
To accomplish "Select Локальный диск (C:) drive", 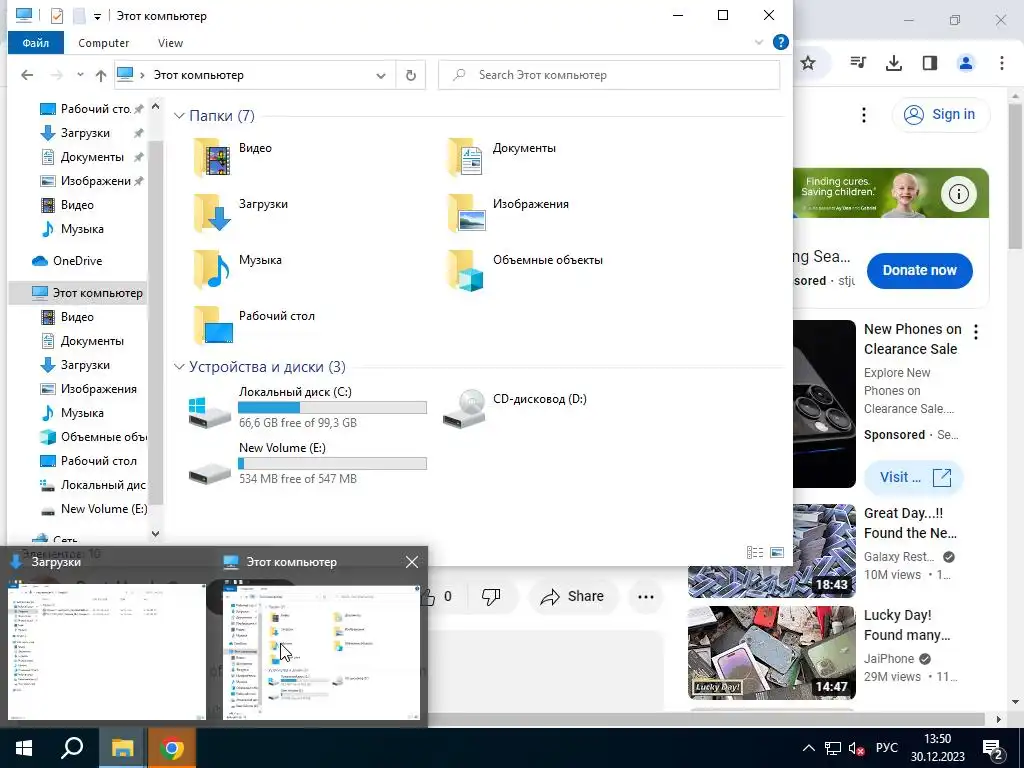I will 308,407.
